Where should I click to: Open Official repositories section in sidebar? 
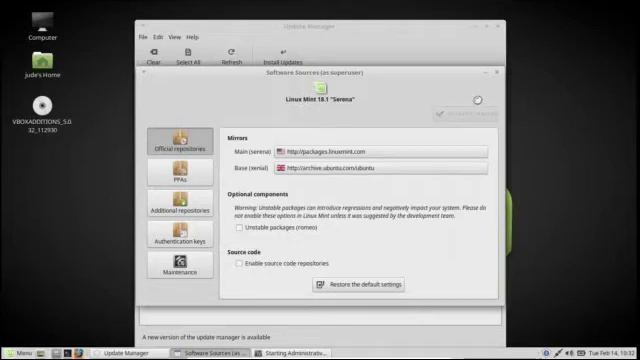tap(180, 141)
